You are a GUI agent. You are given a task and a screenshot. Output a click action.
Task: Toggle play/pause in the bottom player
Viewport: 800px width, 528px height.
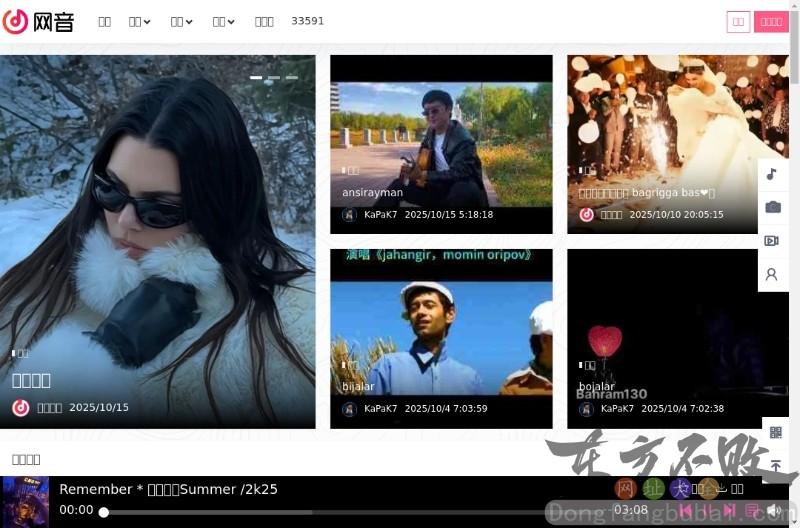pyautogui.click(x=708, y=510)
